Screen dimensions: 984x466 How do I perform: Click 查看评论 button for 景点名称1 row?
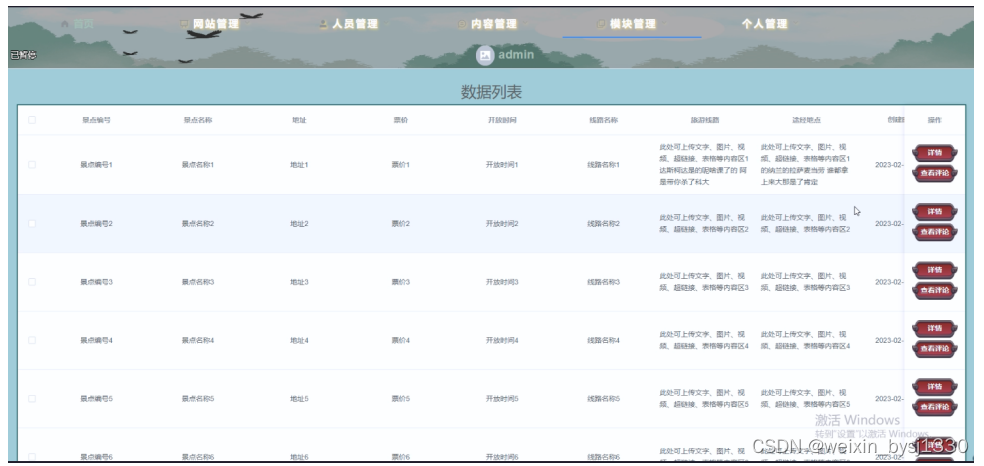pyautogui.click(x=934, y=173)
